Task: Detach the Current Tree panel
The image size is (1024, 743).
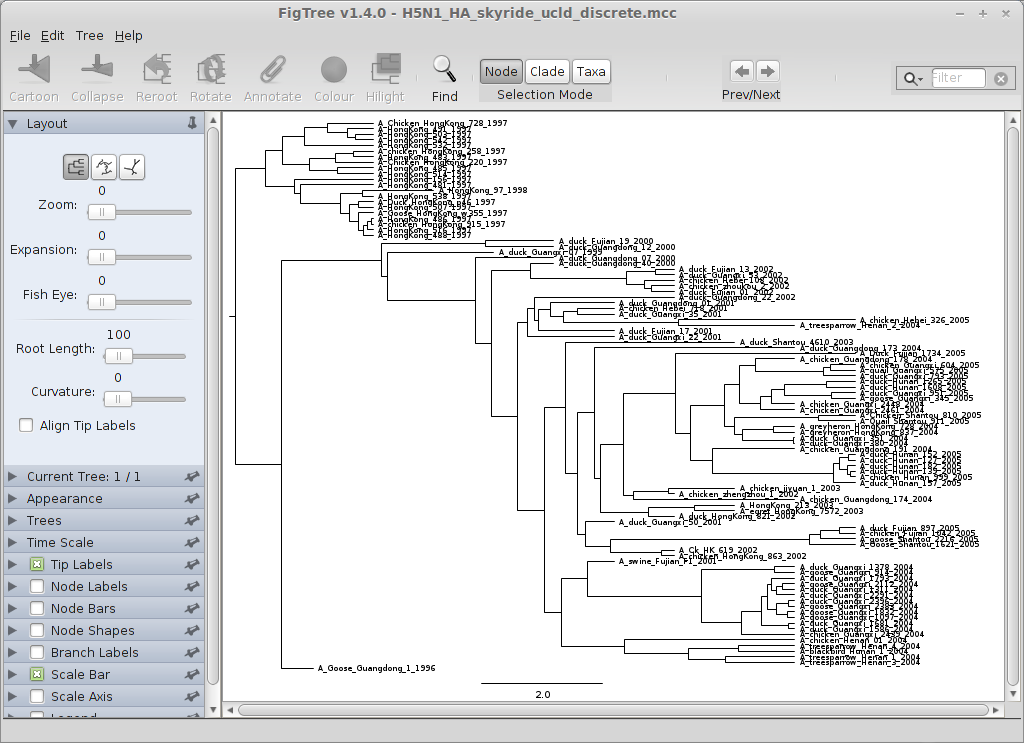Action: (191, 477)
